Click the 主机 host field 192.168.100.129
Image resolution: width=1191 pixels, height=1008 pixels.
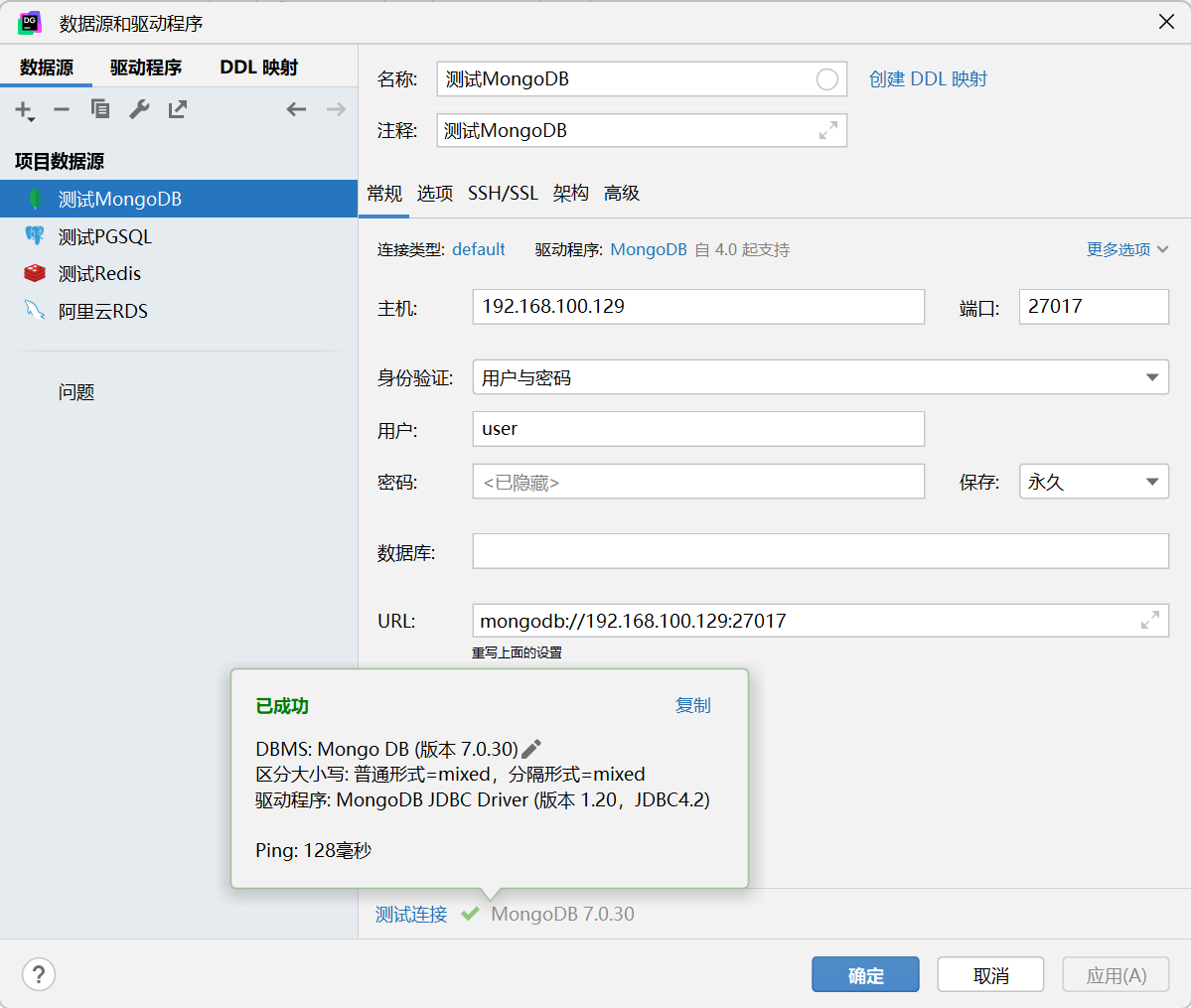click(x=698, y=306)
